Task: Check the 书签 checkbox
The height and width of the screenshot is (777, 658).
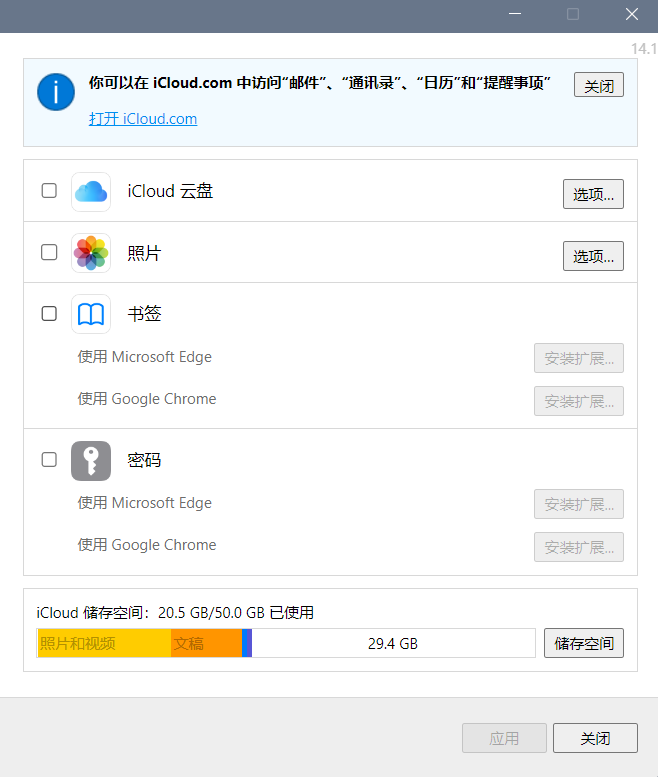Action: pyautogui.click(x=49, y=314)
